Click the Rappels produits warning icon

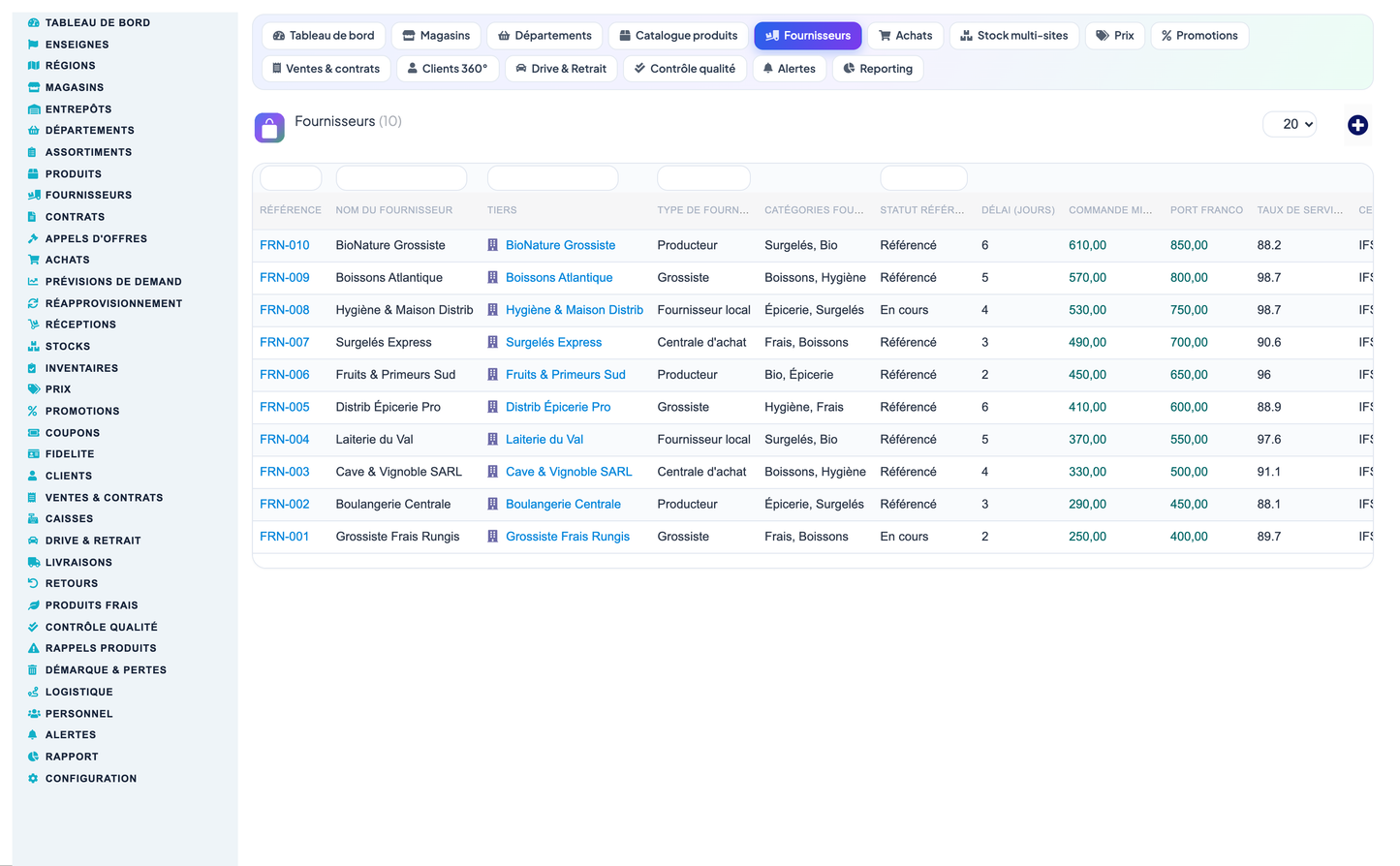tap(34, 648)
